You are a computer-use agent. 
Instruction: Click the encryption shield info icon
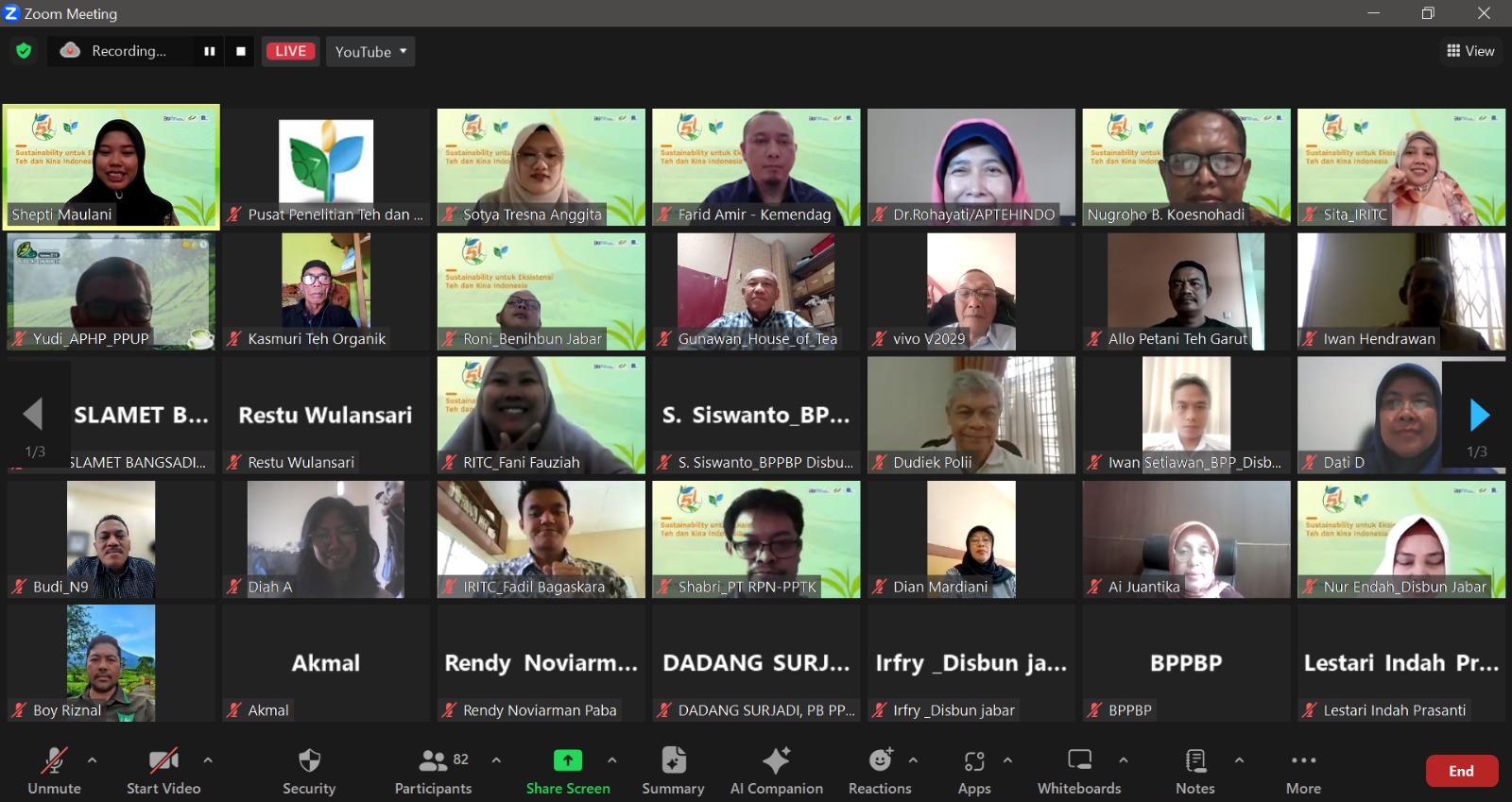tap(24, 51)
